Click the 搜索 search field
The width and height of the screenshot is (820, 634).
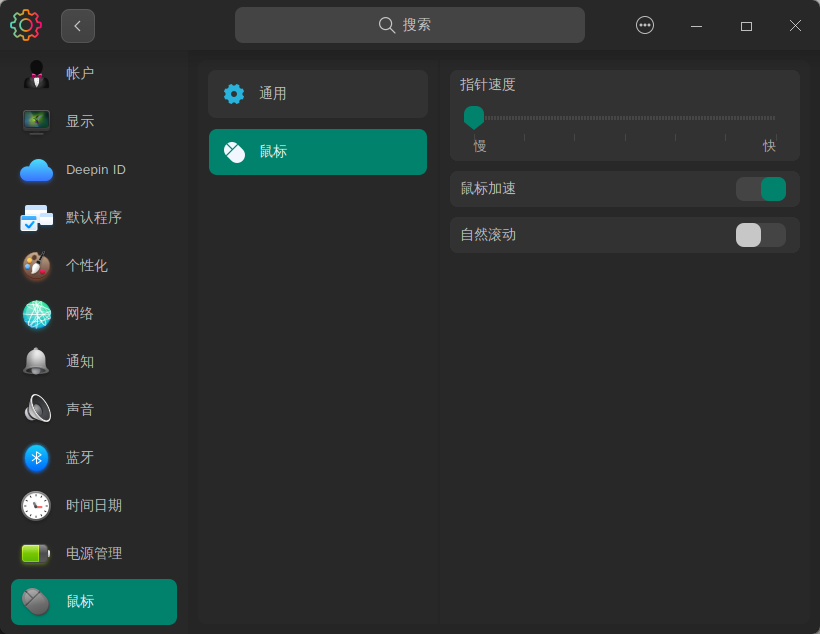point(409,25)
